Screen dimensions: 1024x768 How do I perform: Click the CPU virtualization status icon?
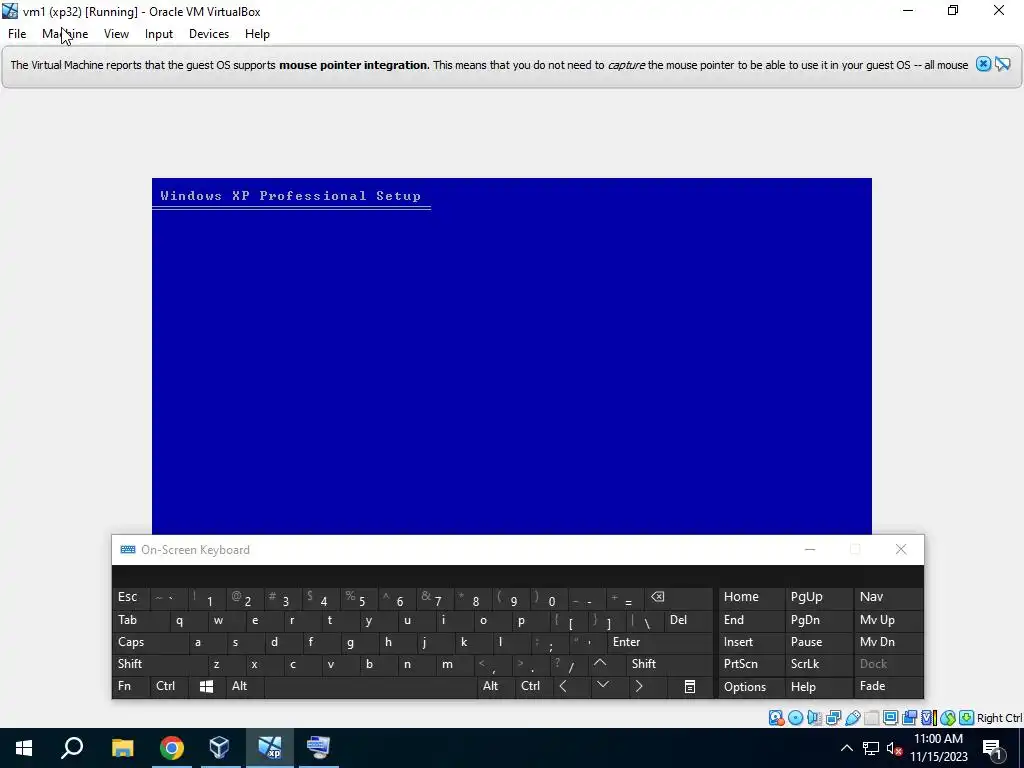pos(928,718)
